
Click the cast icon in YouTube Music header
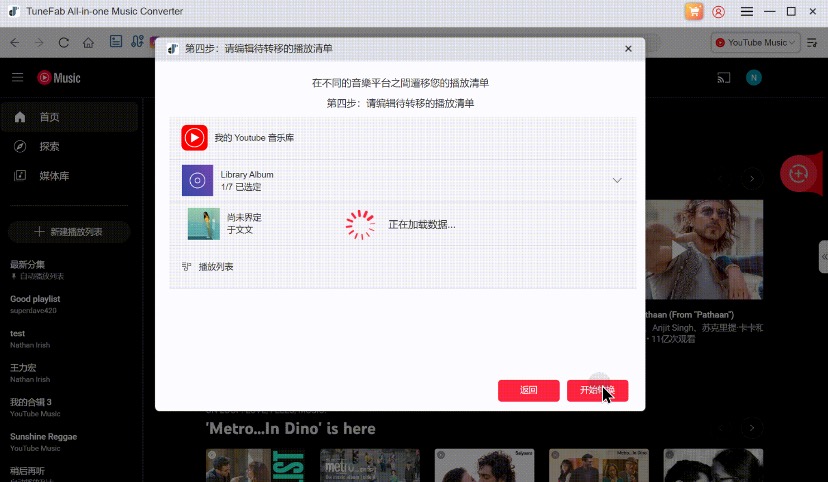pyautogui.click(x=723, y=78)
